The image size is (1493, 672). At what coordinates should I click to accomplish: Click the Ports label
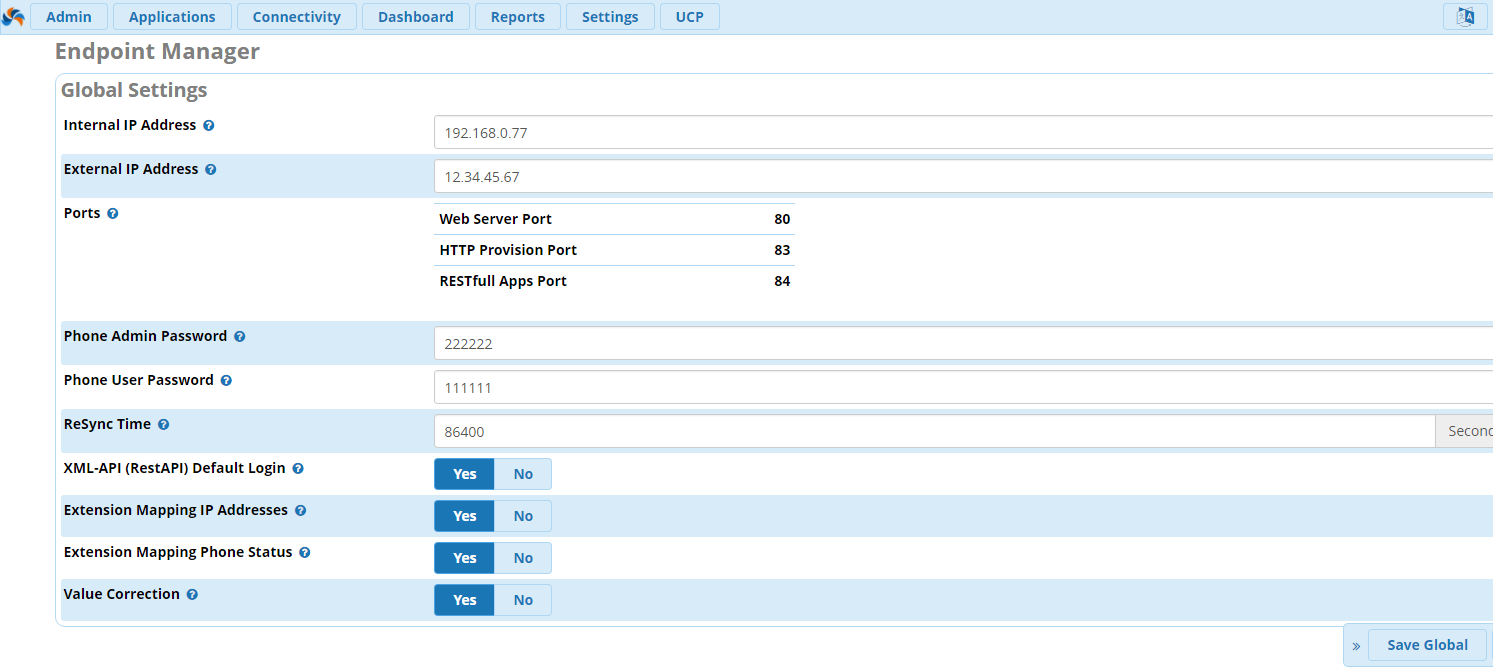coord(82,213)
